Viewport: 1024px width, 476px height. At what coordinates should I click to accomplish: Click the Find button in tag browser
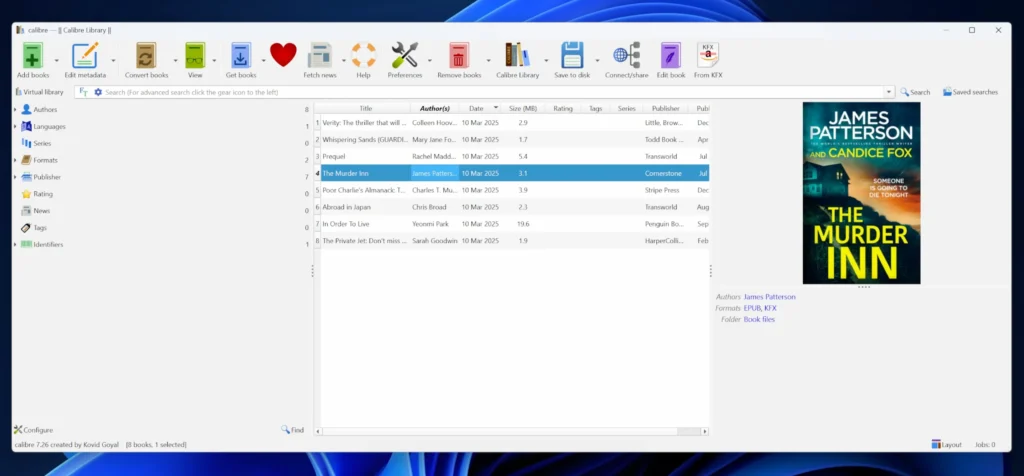[x=293, y=430]
